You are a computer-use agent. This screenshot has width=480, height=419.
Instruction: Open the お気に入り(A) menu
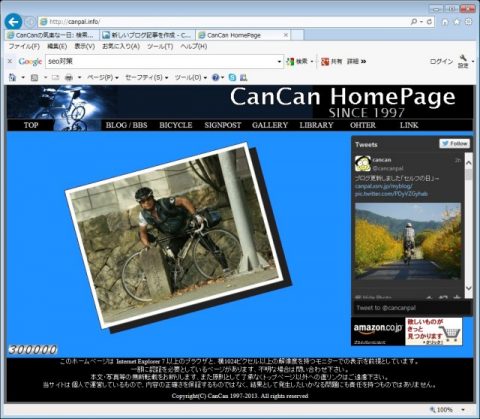(x=121, y=46)
